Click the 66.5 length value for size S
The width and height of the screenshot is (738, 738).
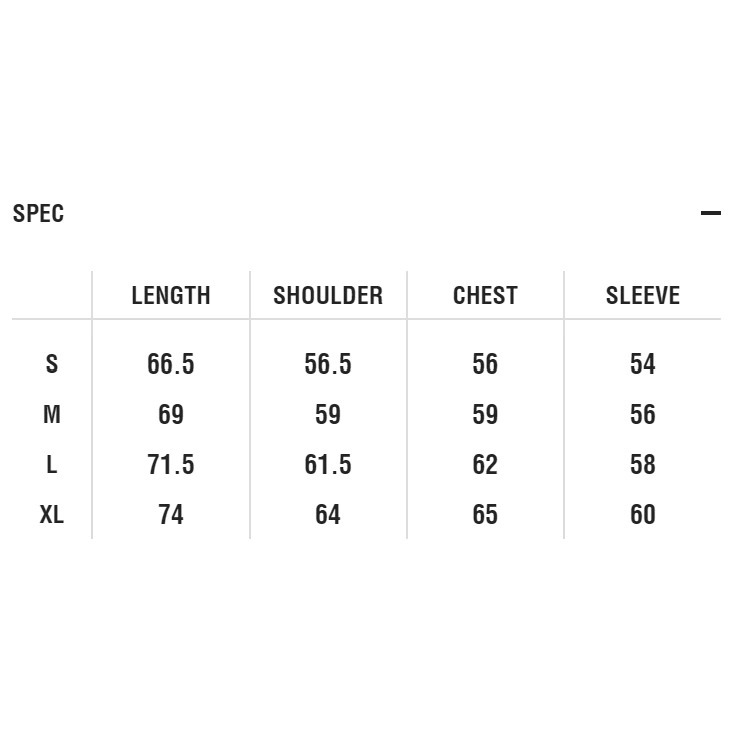point(171,364)
